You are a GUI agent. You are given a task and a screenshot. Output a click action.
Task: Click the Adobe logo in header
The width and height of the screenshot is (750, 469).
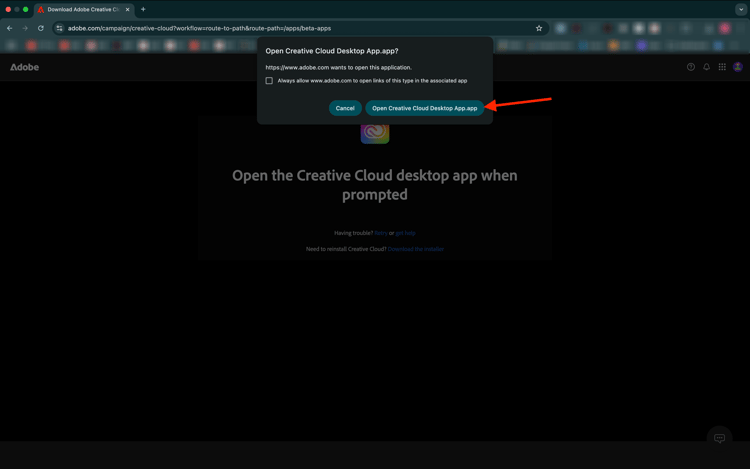[24, 67]
